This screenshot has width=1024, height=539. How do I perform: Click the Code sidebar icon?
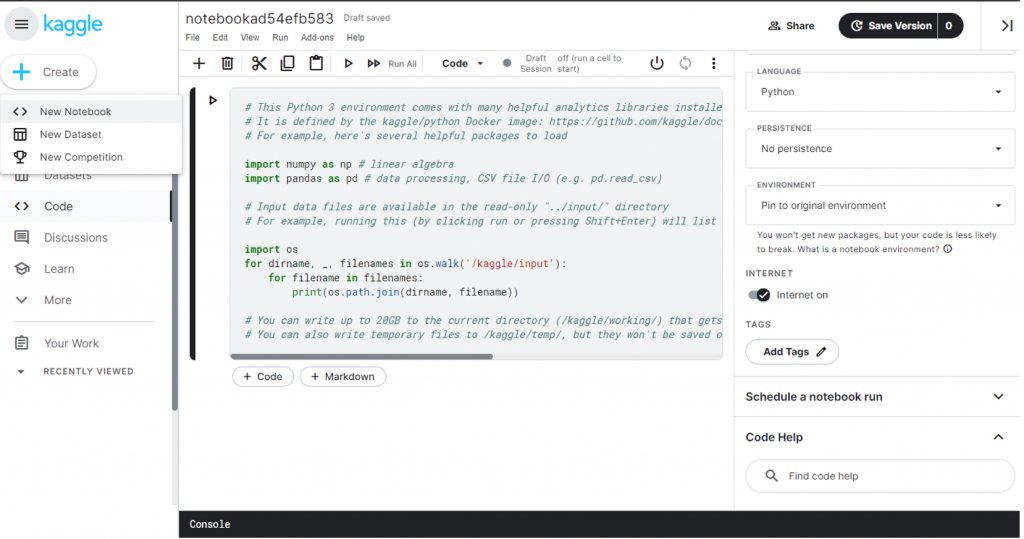coord(22,206)
